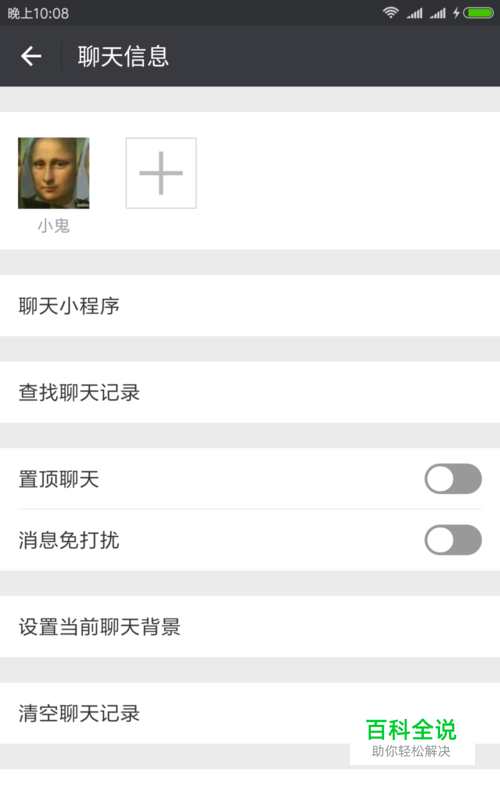
Task: Open 设置当前聊天背景
Action: (250, 627)
